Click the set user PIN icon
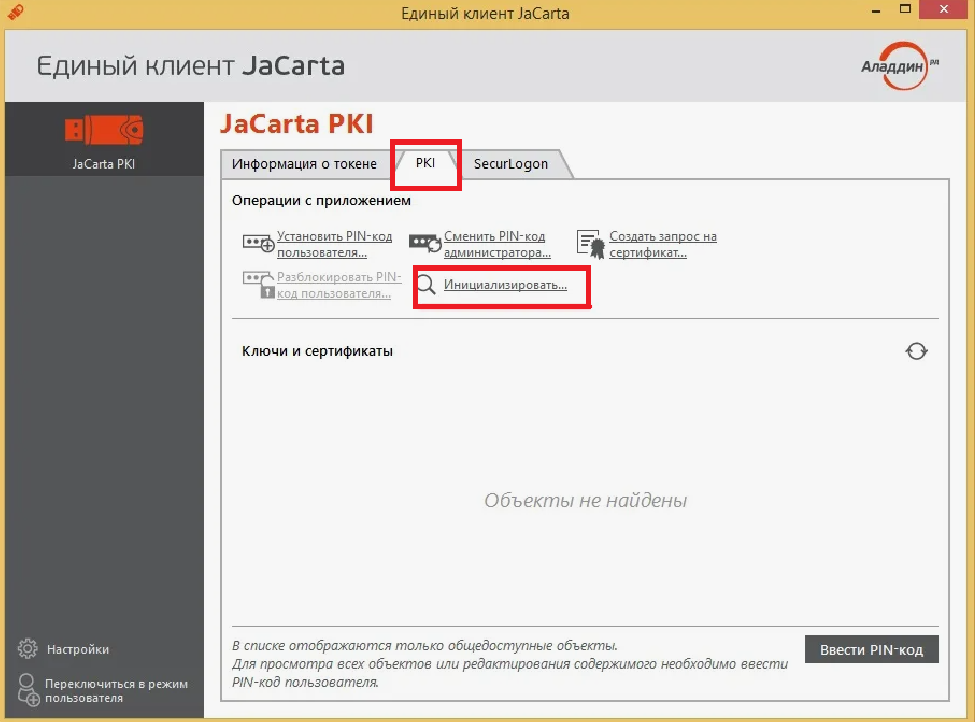 coord(258,244)
